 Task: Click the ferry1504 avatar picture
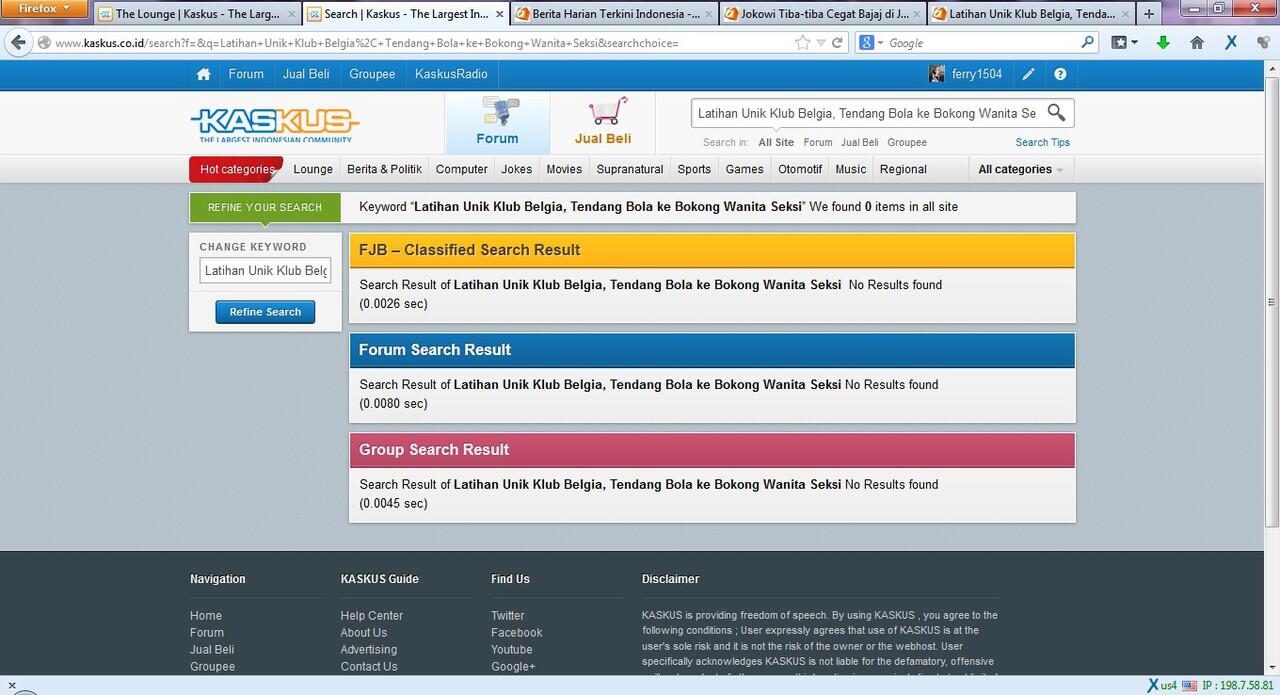pos(936,74)
